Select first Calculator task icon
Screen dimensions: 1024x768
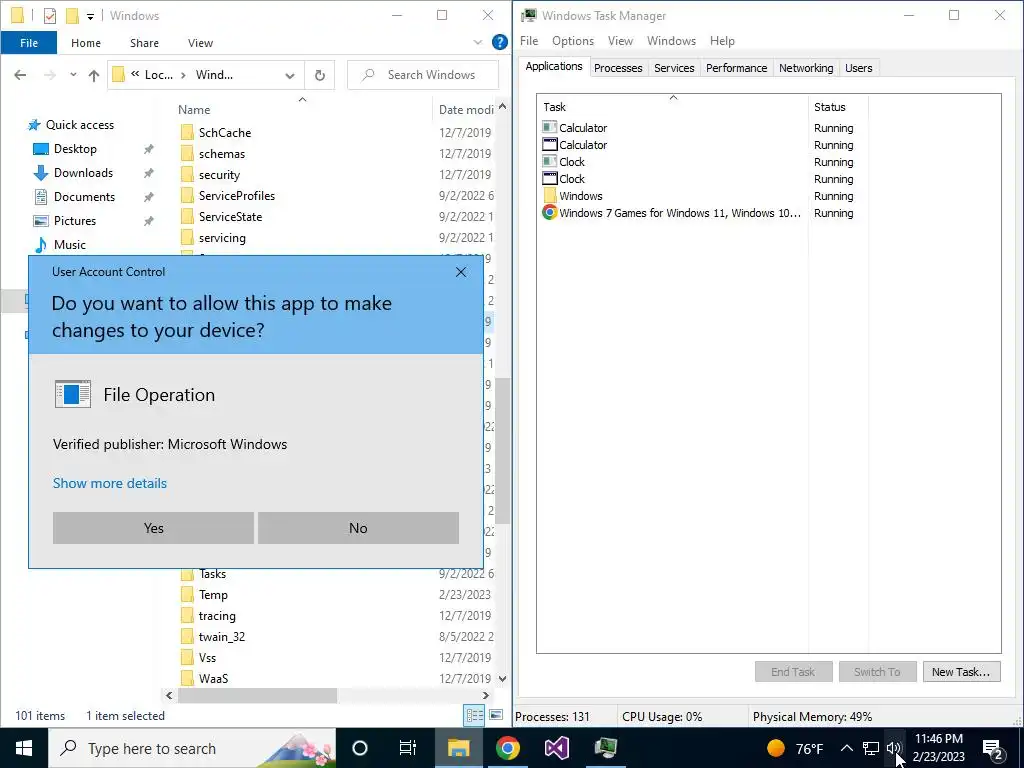click(x=550, y=127)
